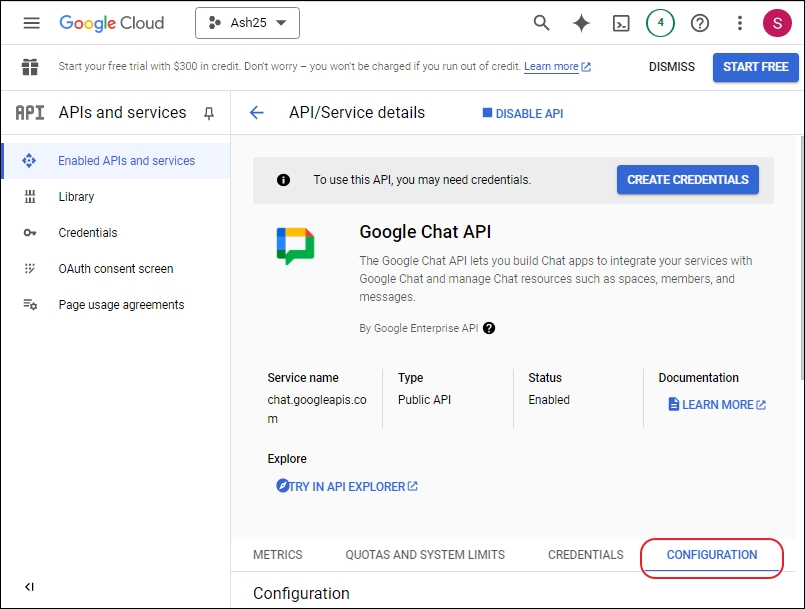Collapse the left sidebar panel
This screenshot has width=805, height=609.
click(29, 586)
